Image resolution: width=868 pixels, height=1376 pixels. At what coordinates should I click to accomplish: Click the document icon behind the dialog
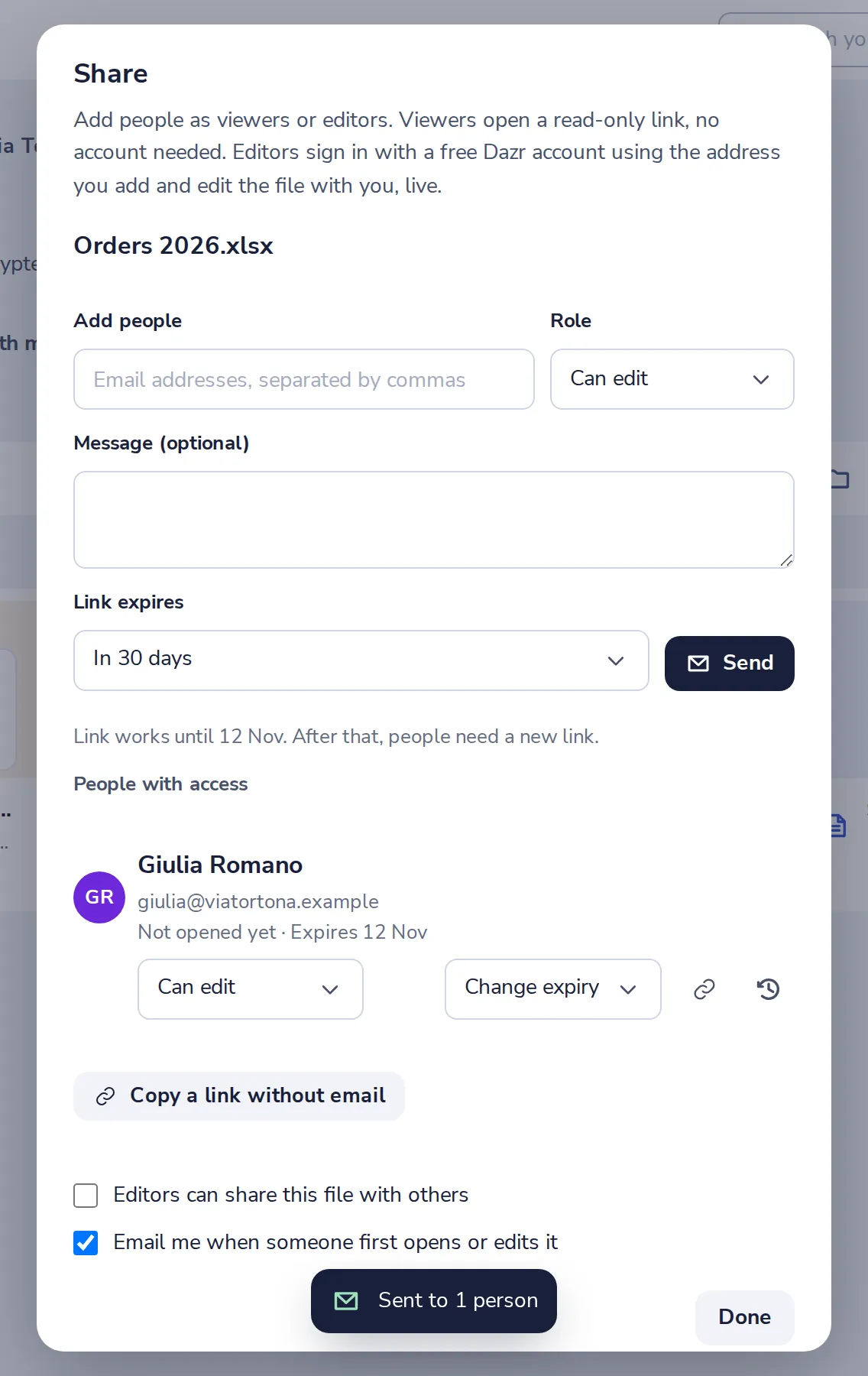(839, 826)
